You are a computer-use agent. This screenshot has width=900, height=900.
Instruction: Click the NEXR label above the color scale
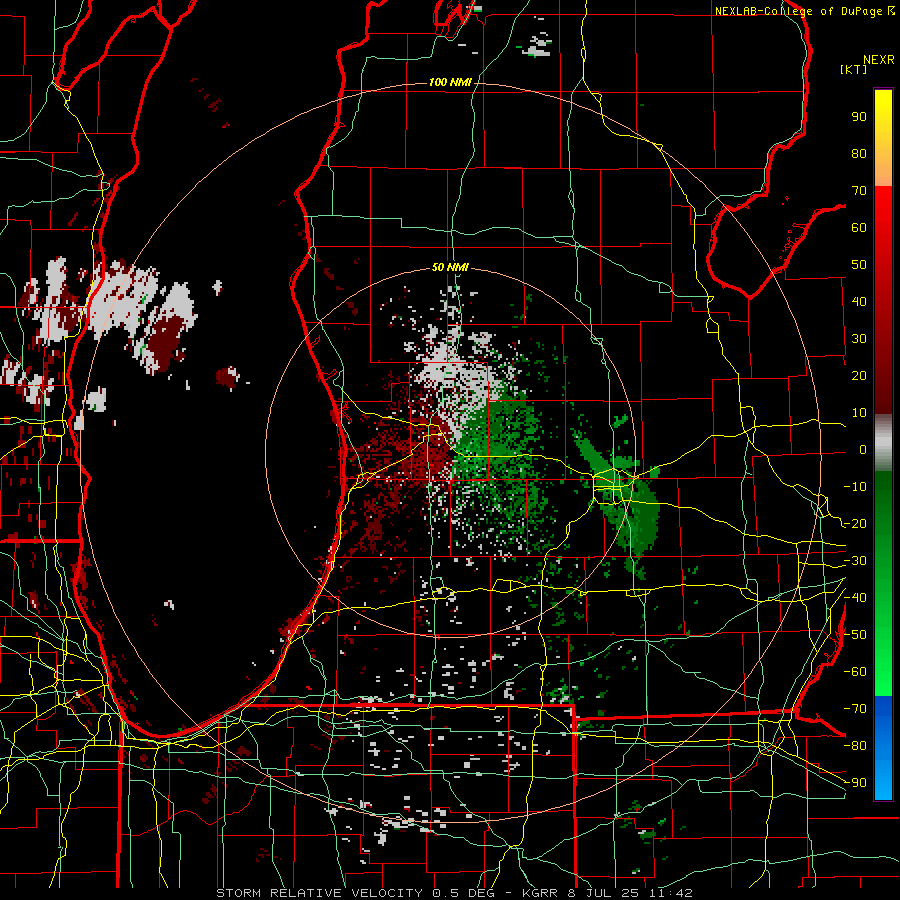click(x=879, y=60)
